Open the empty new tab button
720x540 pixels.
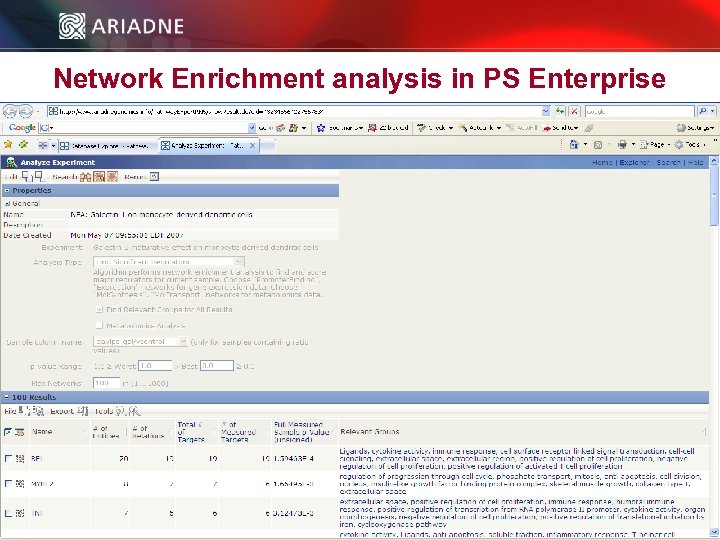point(268,146)
